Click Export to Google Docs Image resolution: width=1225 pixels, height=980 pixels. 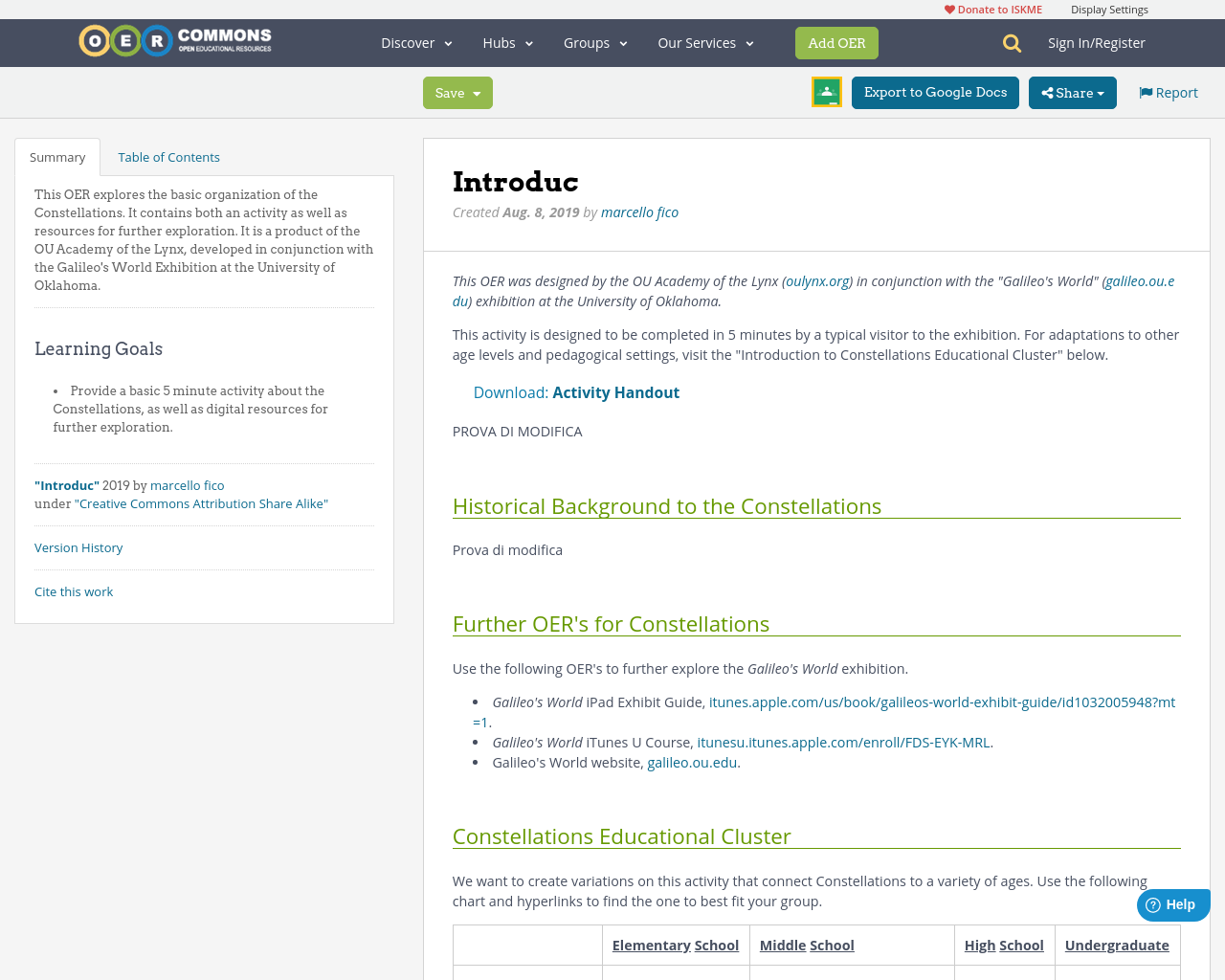coord(935,92)
